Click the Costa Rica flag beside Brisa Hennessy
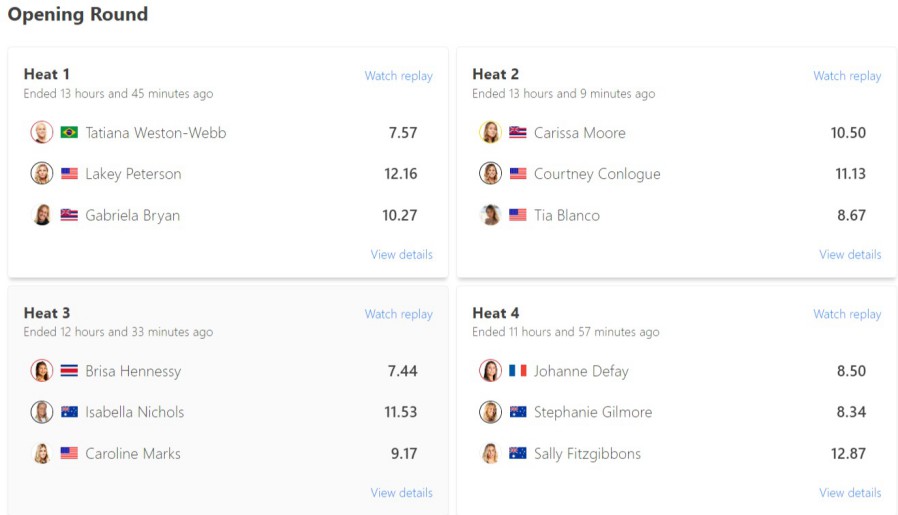This screenshot has width=898, height=515. (69, 371)
